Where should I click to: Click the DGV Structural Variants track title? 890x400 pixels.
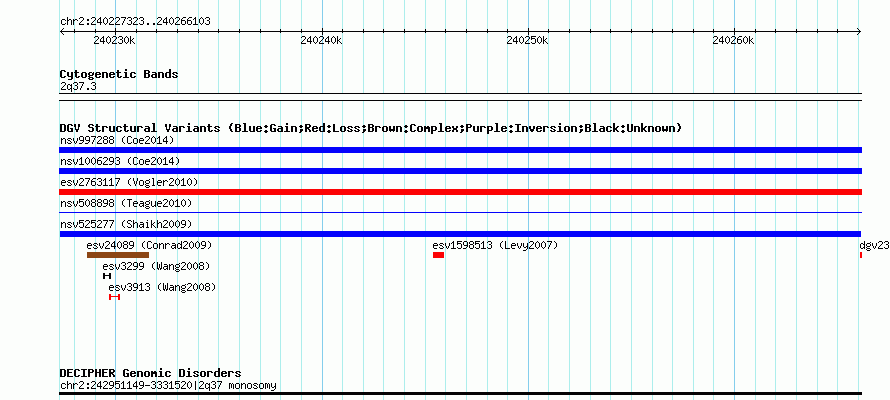[x=371, y=128]
